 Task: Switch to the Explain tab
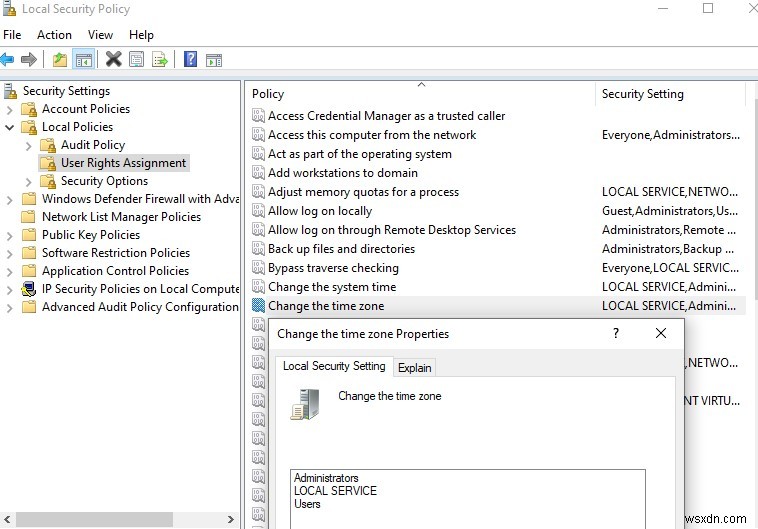[414, 368]
